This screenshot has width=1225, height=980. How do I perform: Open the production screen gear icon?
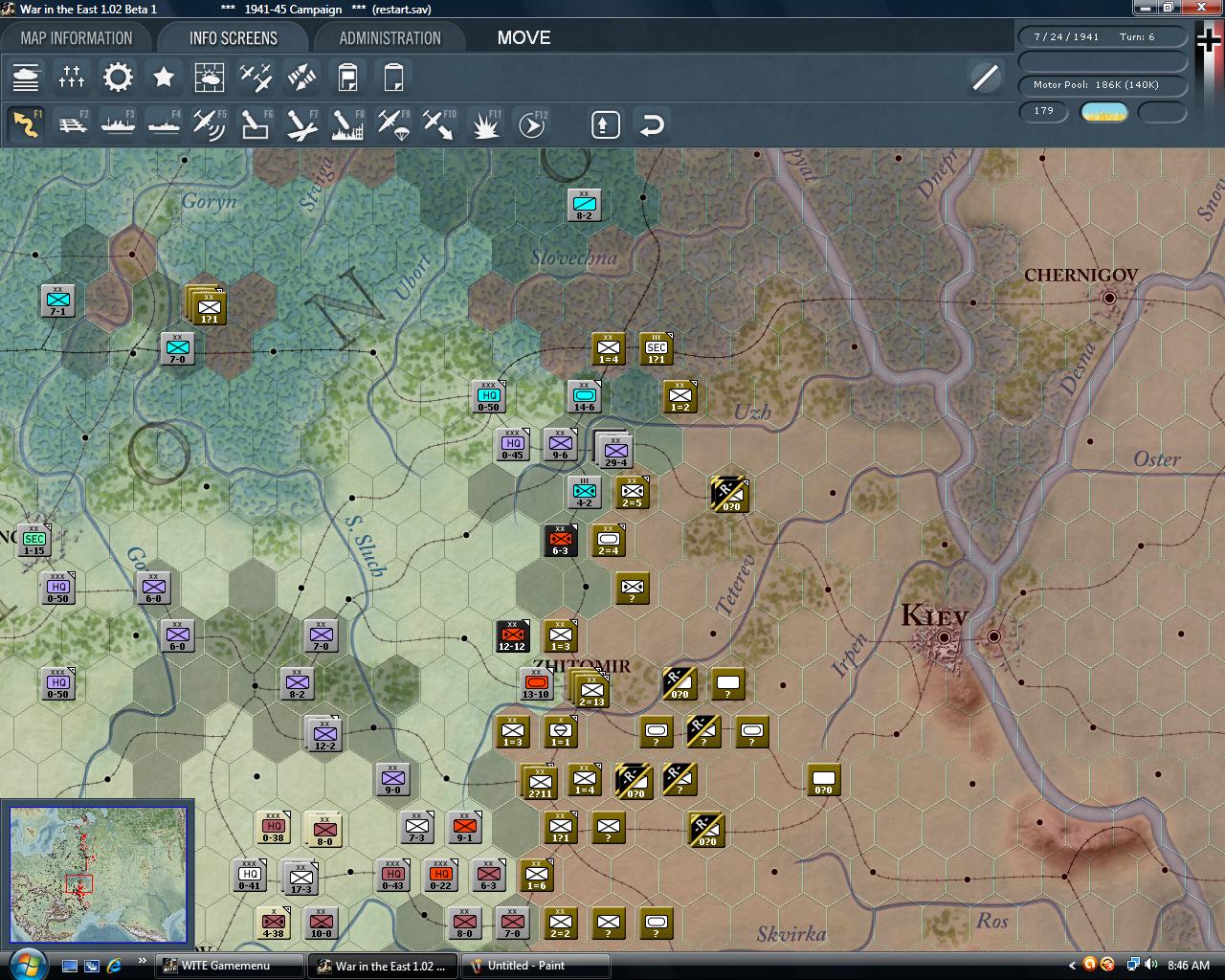(x=118, y=78)
